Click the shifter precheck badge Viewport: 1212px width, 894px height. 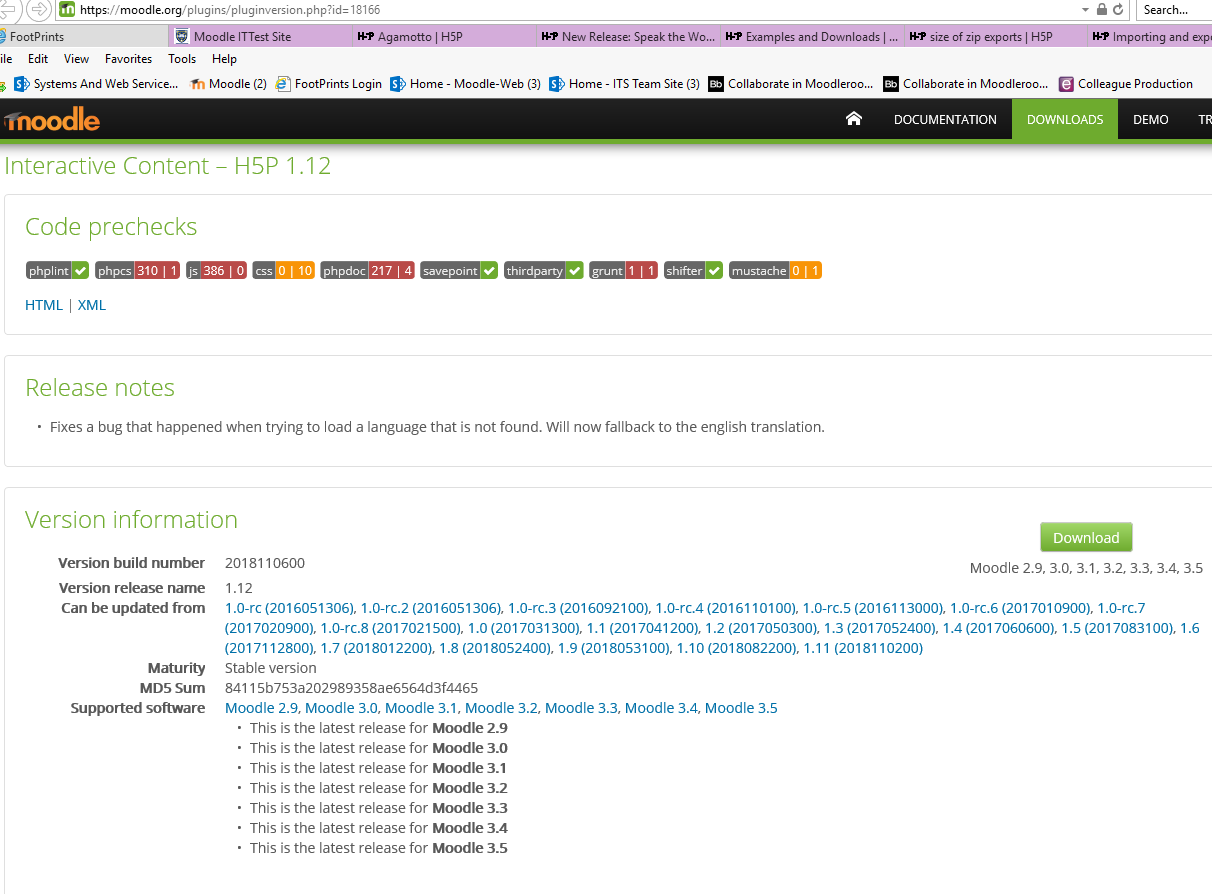693,271
